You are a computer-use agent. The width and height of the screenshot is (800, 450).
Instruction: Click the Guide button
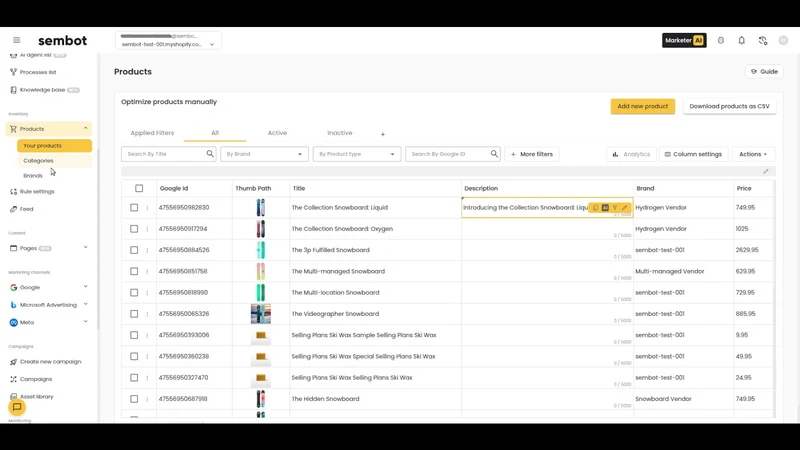(x=764, y=72)
